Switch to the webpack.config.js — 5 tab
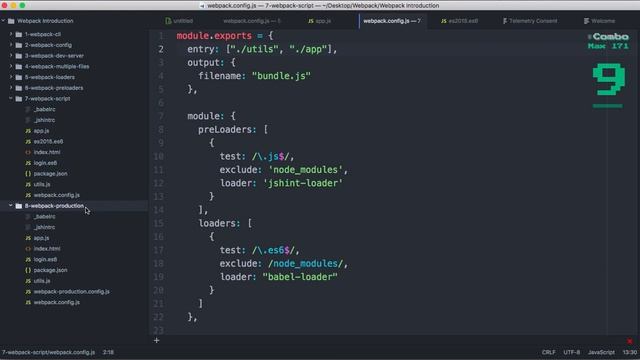The height and width of the screenshot is (360, 640). tap(252, 21)
